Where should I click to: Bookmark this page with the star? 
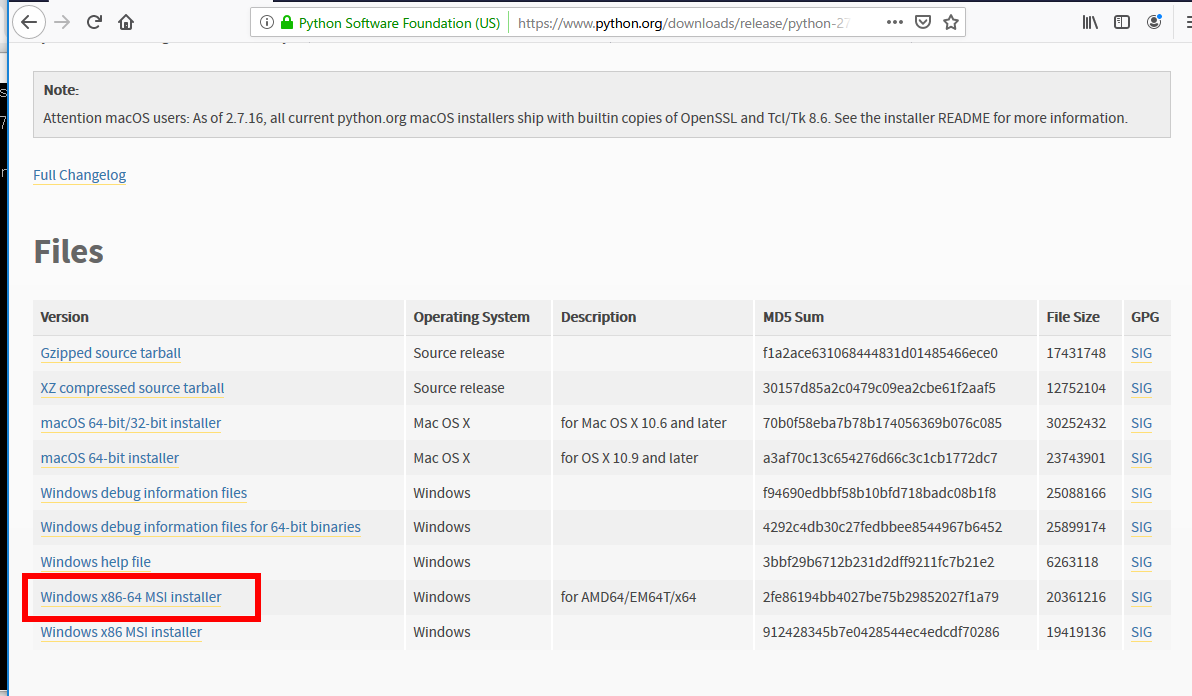951,22
